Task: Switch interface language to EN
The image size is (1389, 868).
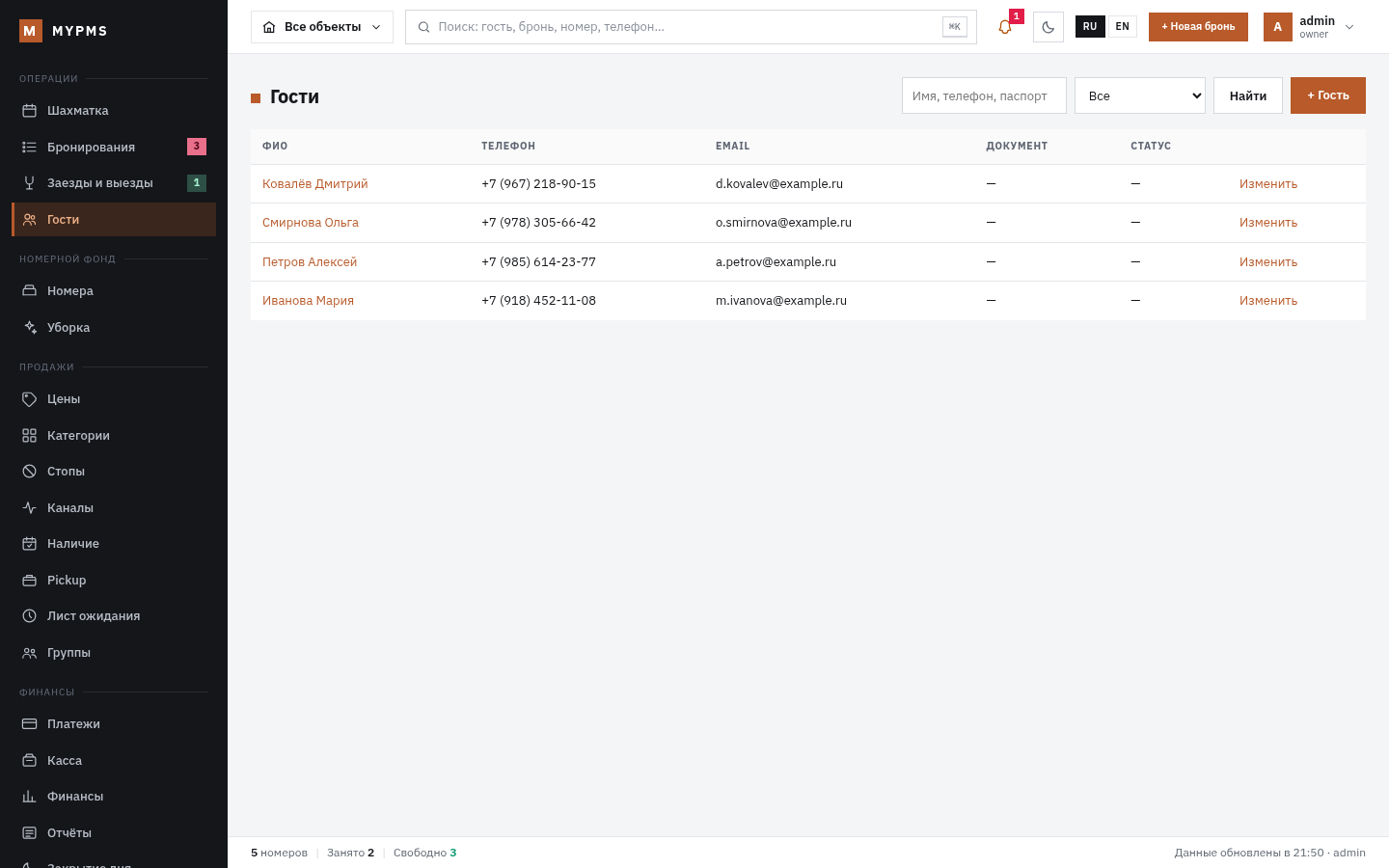Action: point(1123,27)
